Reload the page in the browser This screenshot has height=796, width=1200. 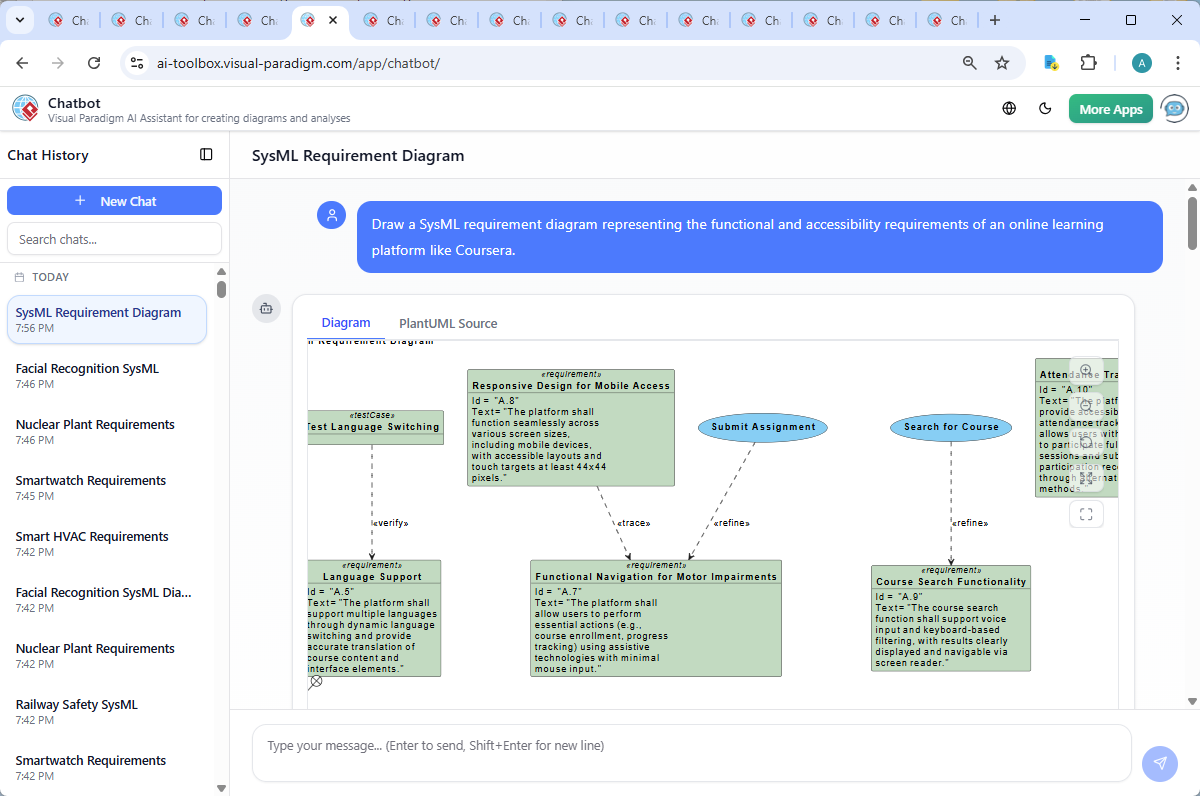[x=94, y=62]
